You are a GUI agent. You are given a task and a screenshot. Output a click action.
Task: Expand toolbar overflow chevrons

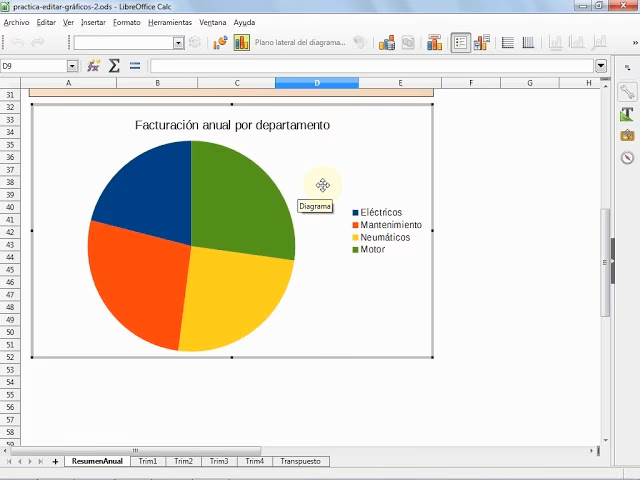(x=635, y=42)
